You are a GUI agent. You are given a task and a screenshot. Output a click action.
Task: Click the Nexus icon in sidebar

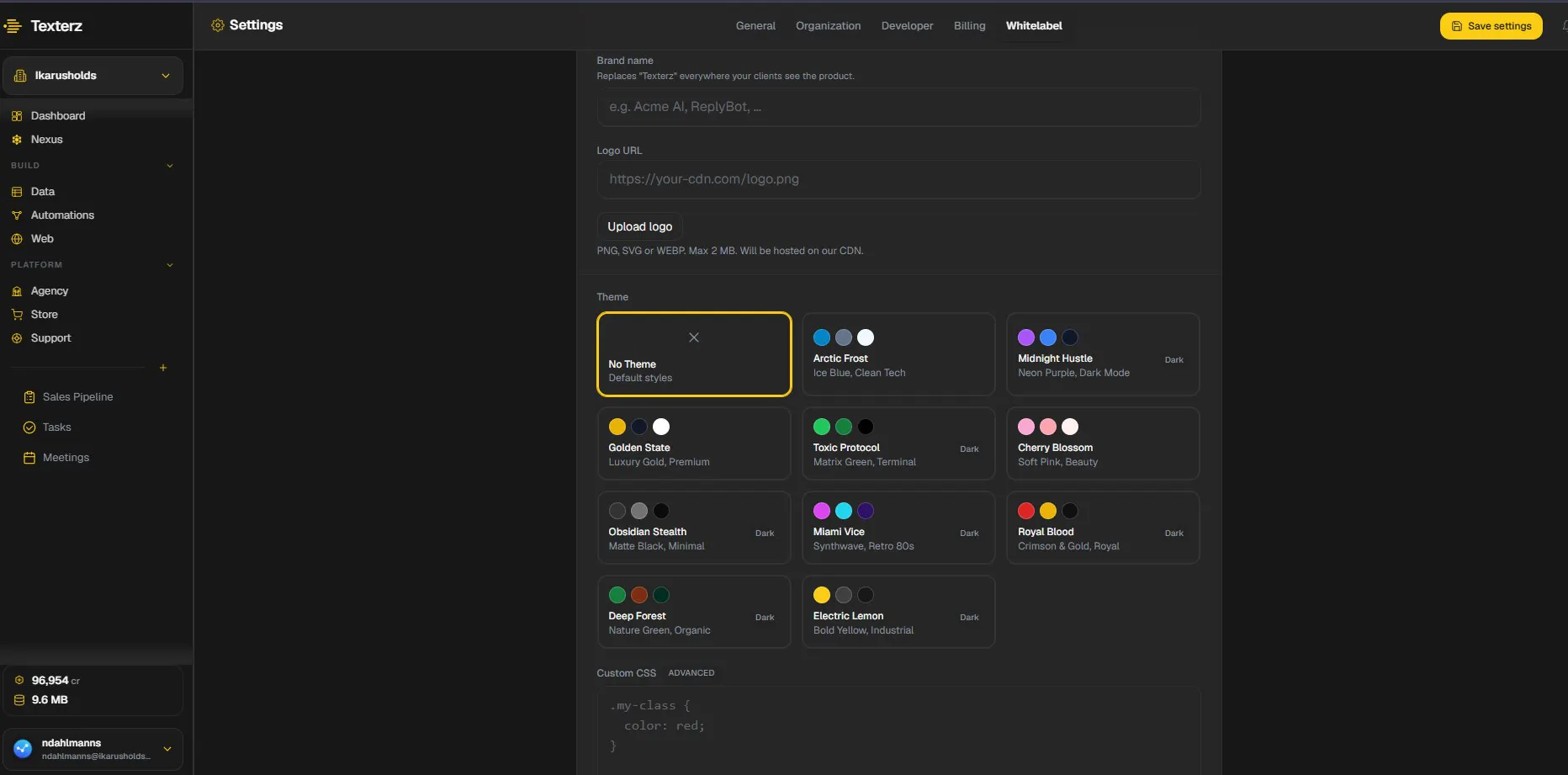(17, 140)
